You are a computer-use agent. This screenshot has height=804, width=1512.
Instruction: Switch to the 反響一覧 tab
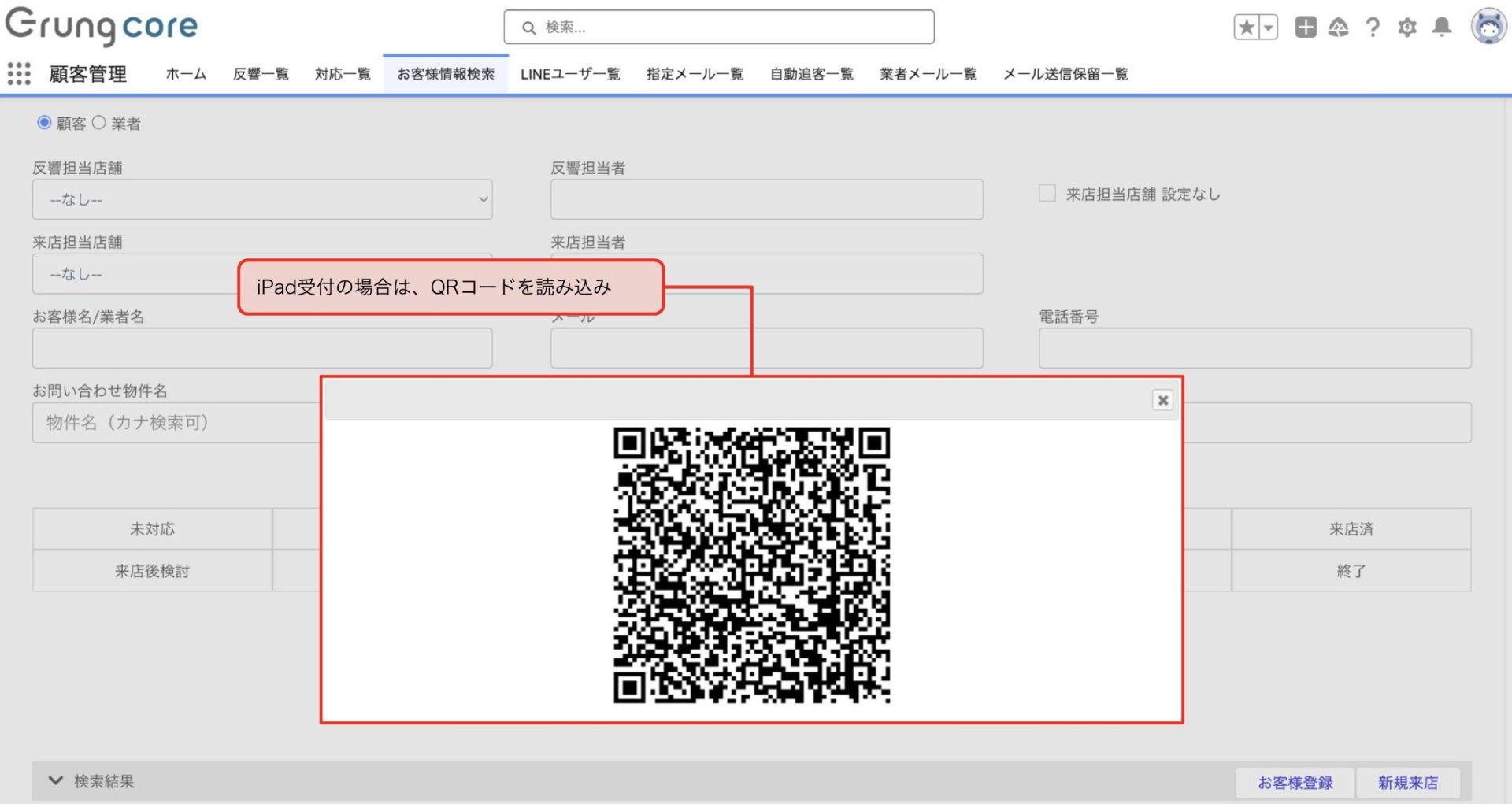[261, 74]
